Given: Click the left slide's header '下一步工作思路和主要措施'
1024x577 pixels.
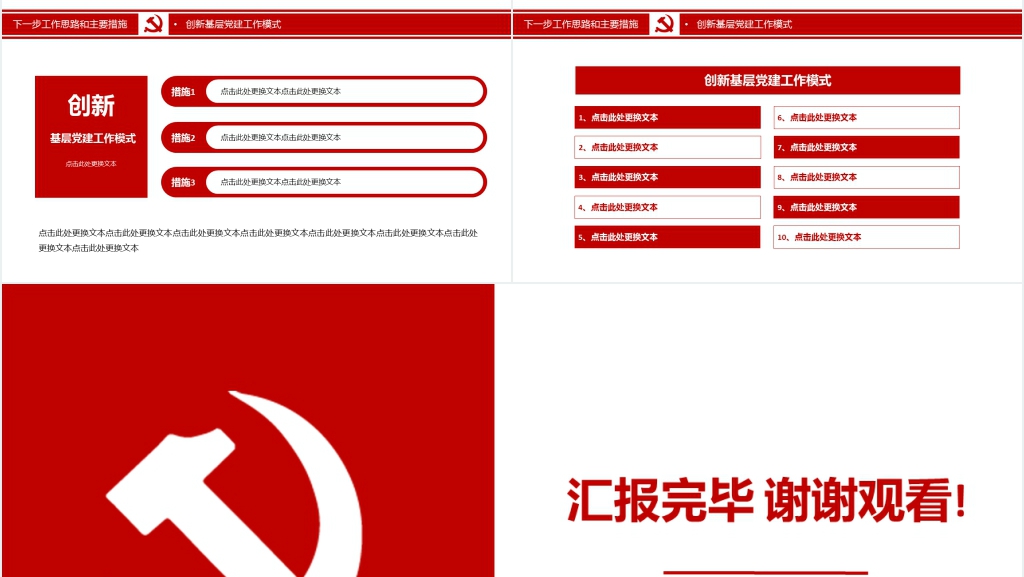Looking at the screenshot, I should [70, 24].
